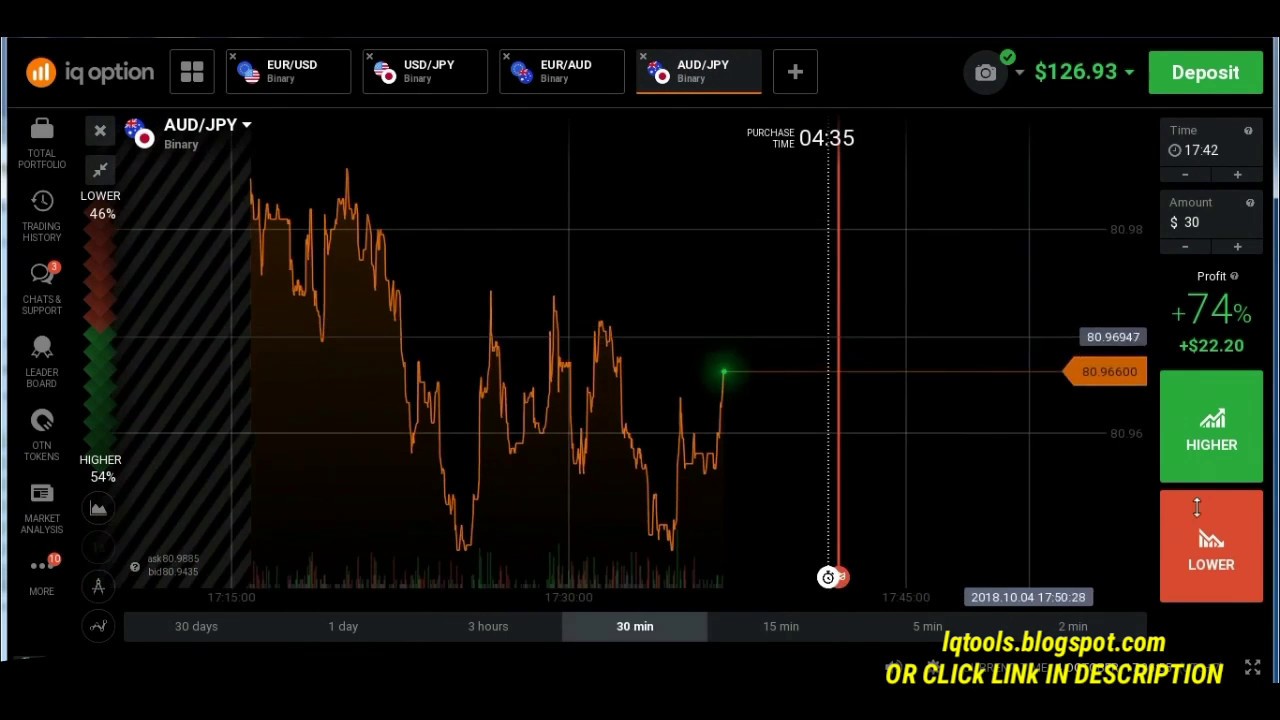Viewport: 1280px width, 720px height.
Task: Open the account type arrow beside camera
Action: coord(1019,73)
